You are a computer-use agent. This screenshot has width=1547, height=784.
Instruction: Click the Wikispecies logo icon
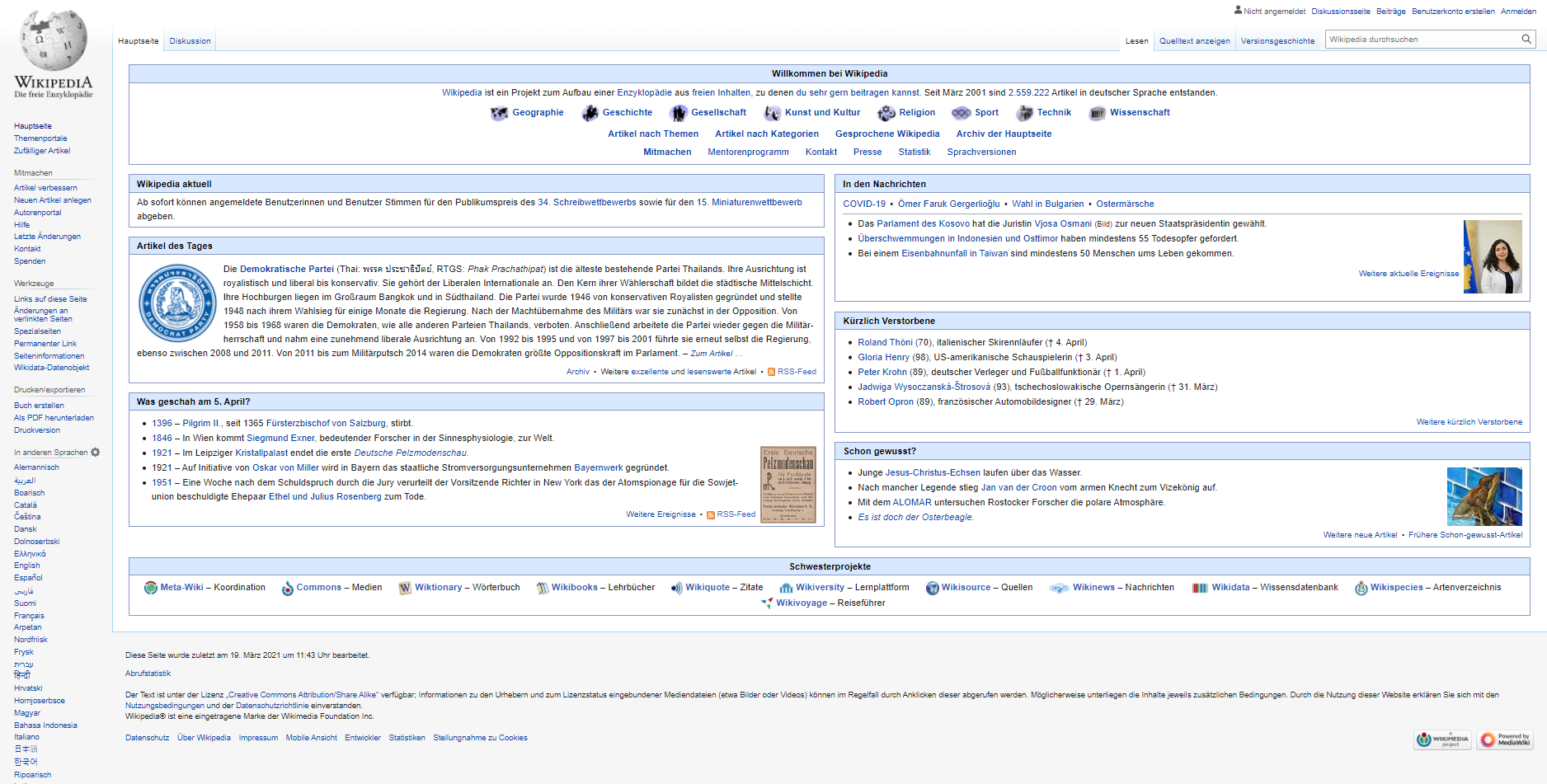point(1361,588)
